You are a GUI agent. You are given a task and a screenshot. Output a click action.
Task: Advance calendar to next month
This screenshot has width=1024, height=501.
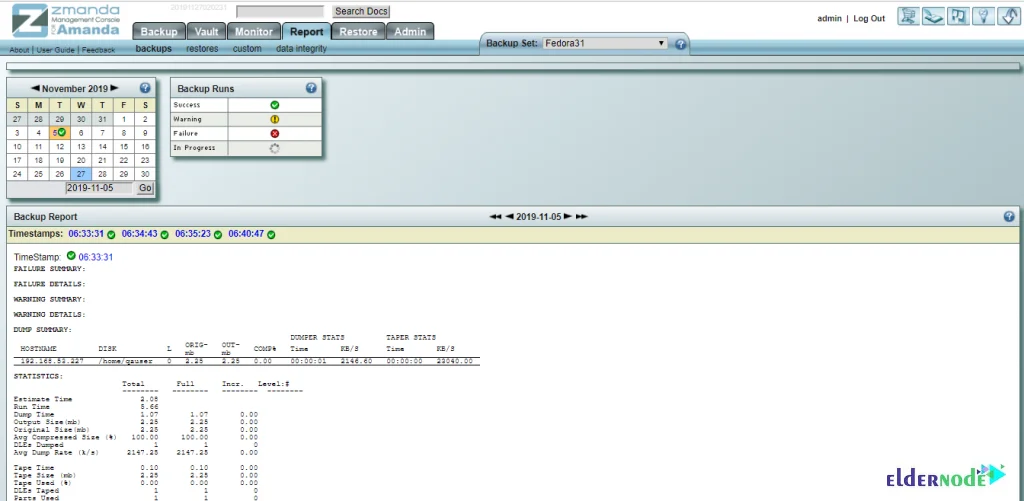(x=114, y=88)
